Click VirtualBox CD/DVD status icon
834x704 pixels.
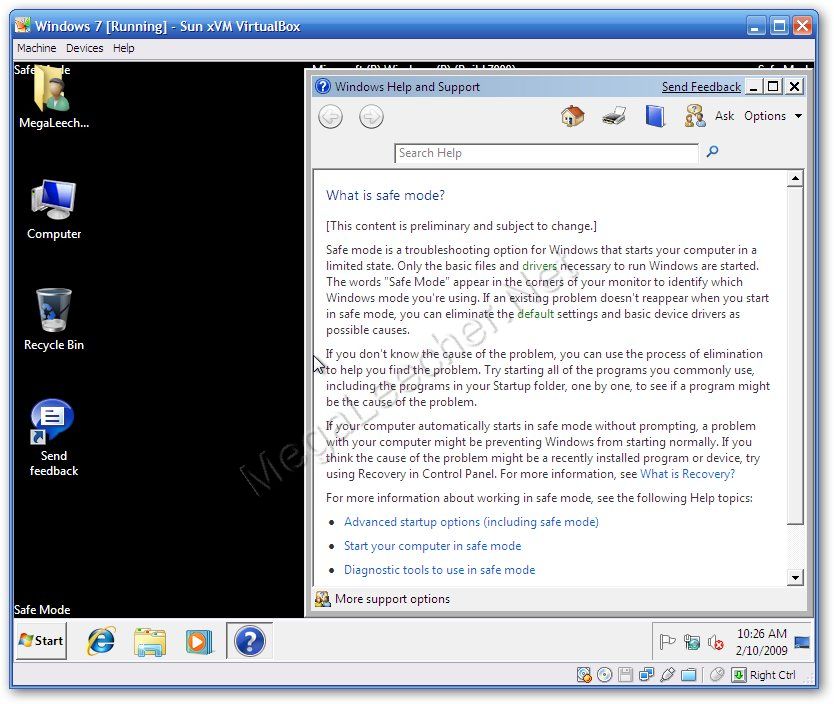pyautogui.click(x=604, y=675)
